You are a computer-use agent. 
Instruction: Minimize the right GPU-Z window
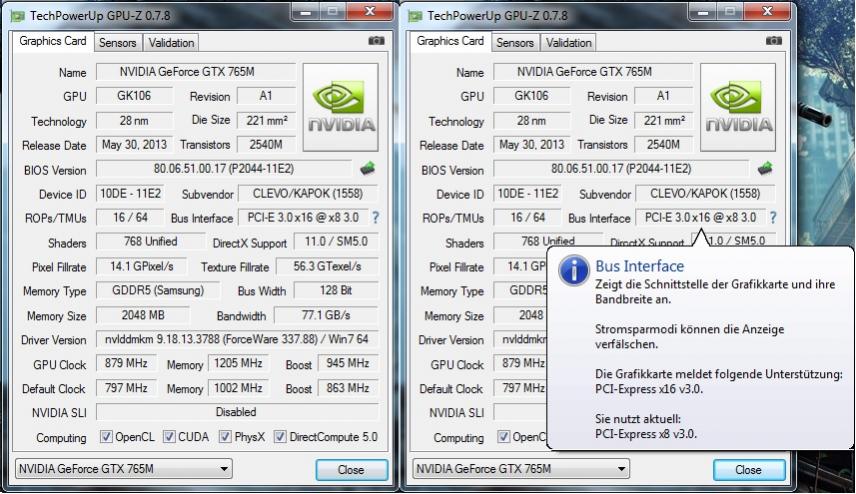click(703, 11)
